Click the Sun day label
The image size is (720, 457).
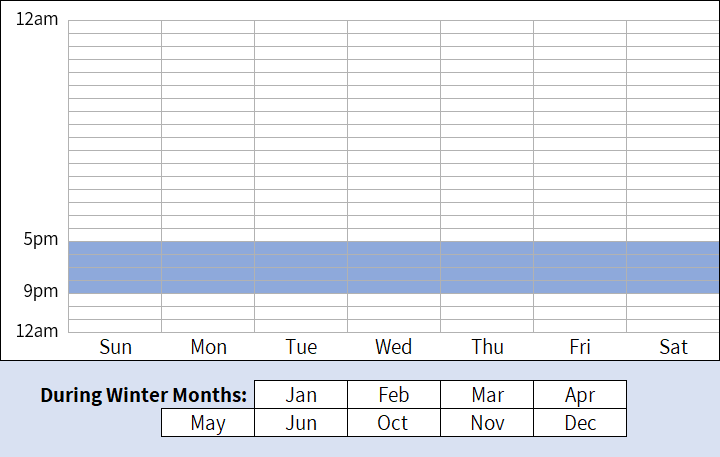tap(115, 347)
